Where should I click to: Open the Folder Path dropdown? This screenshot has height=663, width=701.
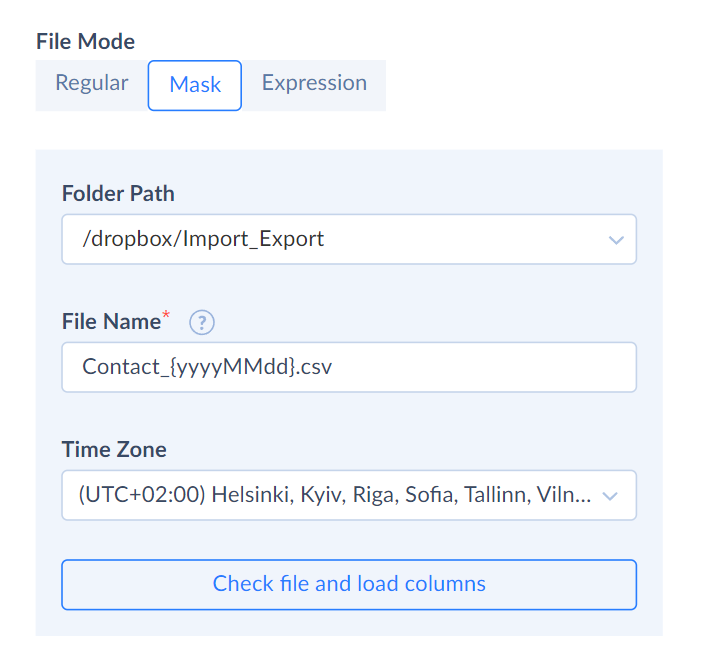[349, 239]
